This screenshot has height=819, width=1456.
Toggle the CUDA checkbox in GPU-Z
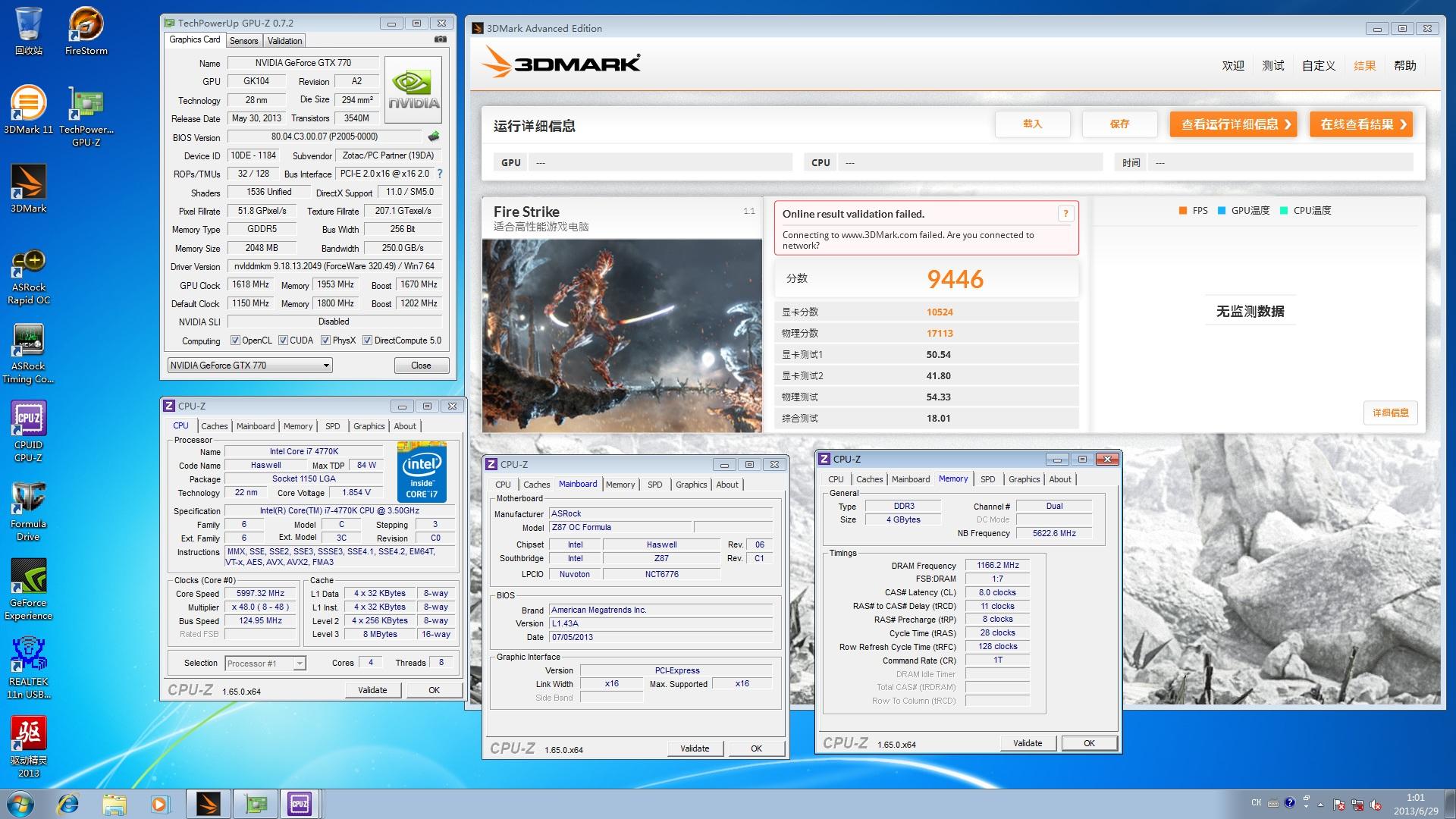283,340
